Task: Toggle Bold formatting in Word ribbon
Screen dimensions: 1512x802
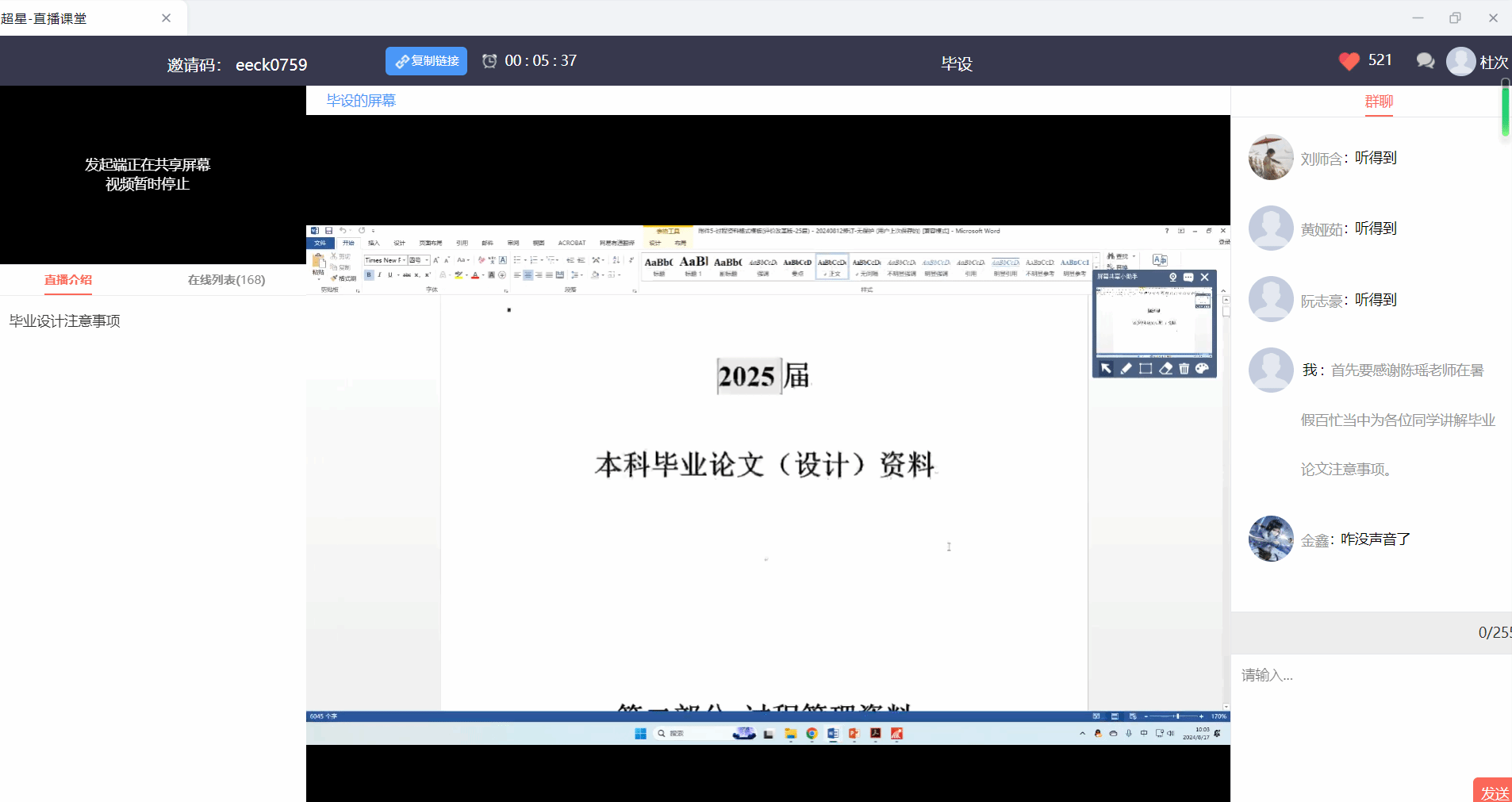Action: point(369,275)
